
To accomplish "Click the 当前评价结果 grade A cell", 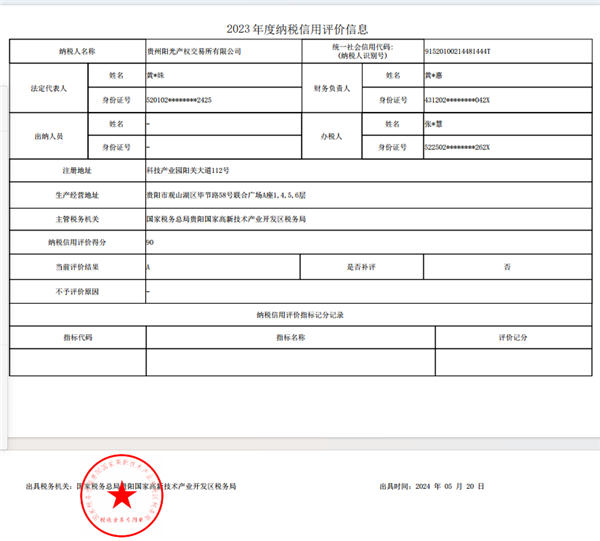I will (x=149, y=267).
